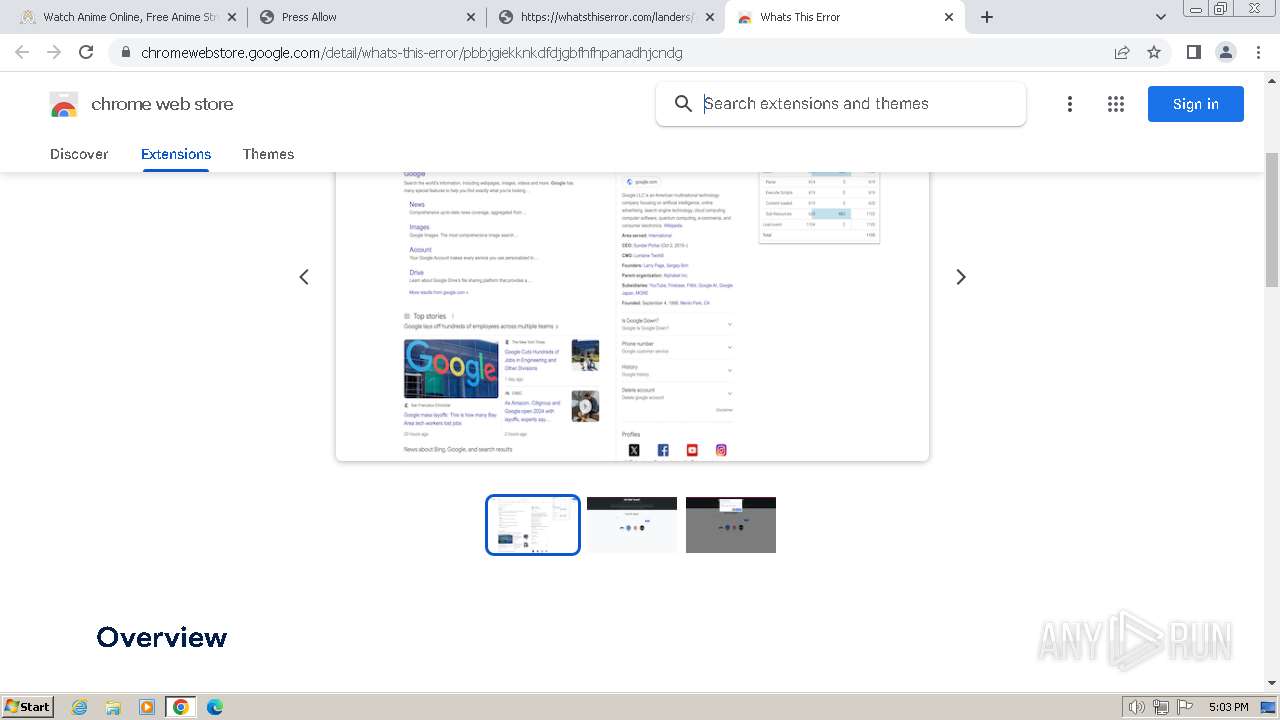Close the Whats This Error tab
The height and width of the screenshot is (720, 1280).
[949, 17]
